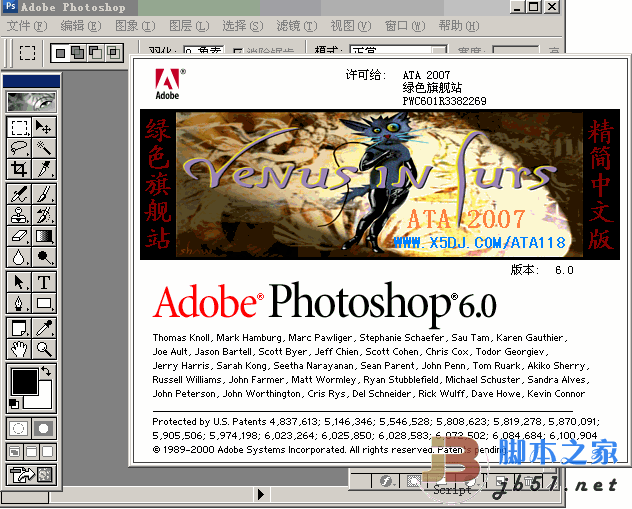
Task: Select the Zoom tool
Action: pyautogui.click(x=44, y=349)
